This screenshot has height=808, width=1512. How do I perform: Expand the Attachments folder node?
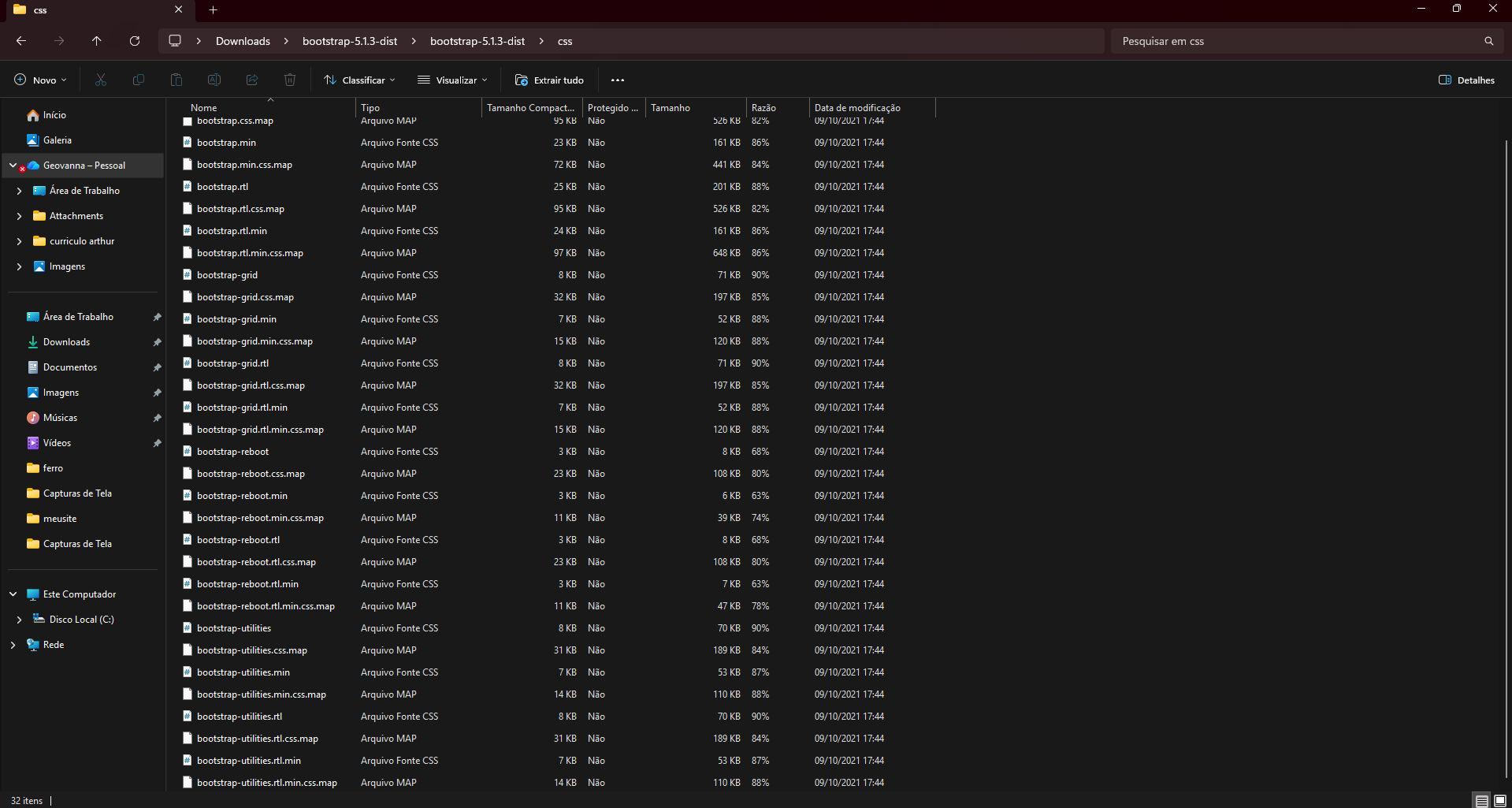(19, 216)
